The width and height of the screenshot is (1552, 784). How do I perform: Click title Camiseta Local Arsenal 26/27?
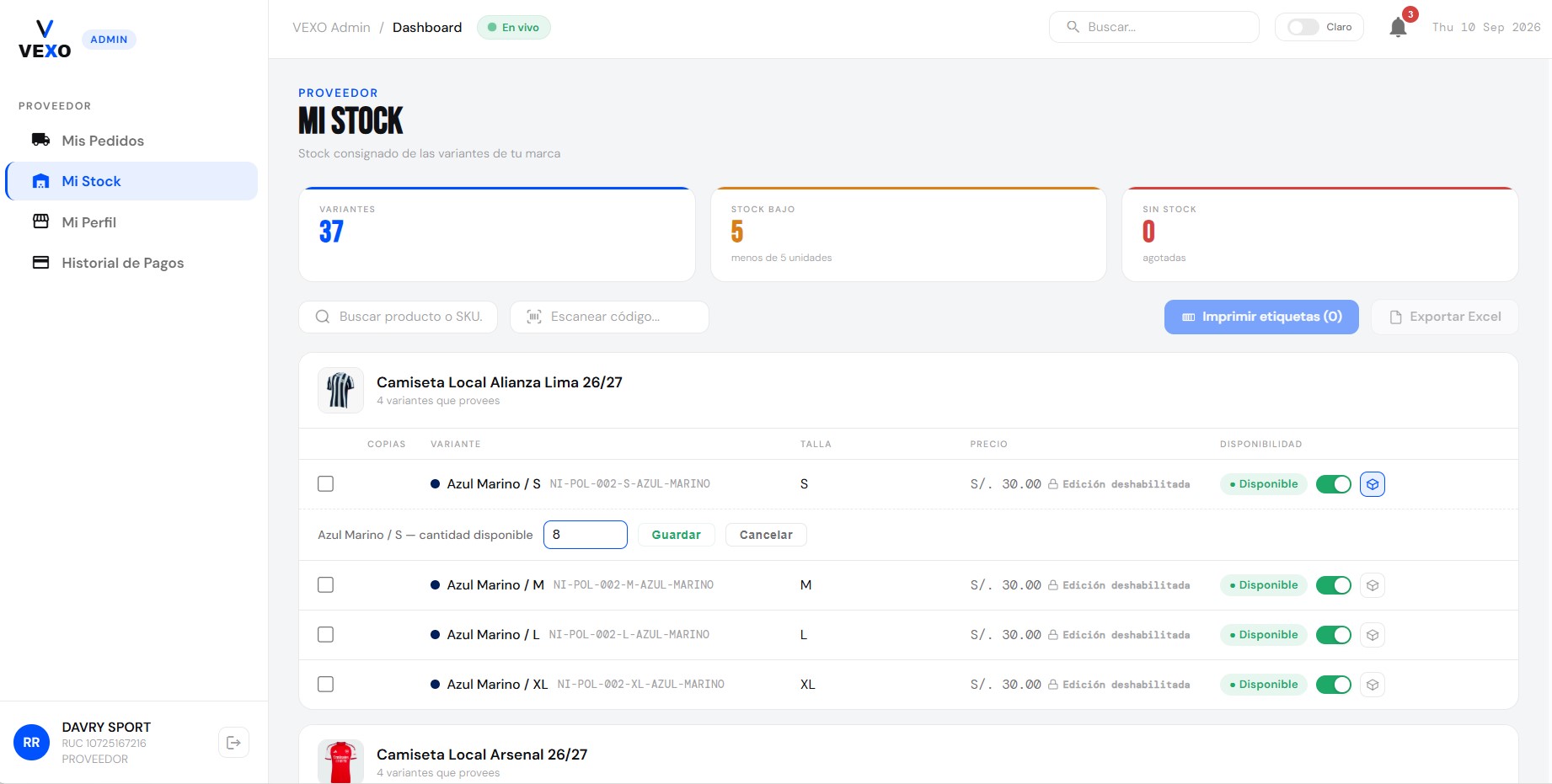point(482,755)
